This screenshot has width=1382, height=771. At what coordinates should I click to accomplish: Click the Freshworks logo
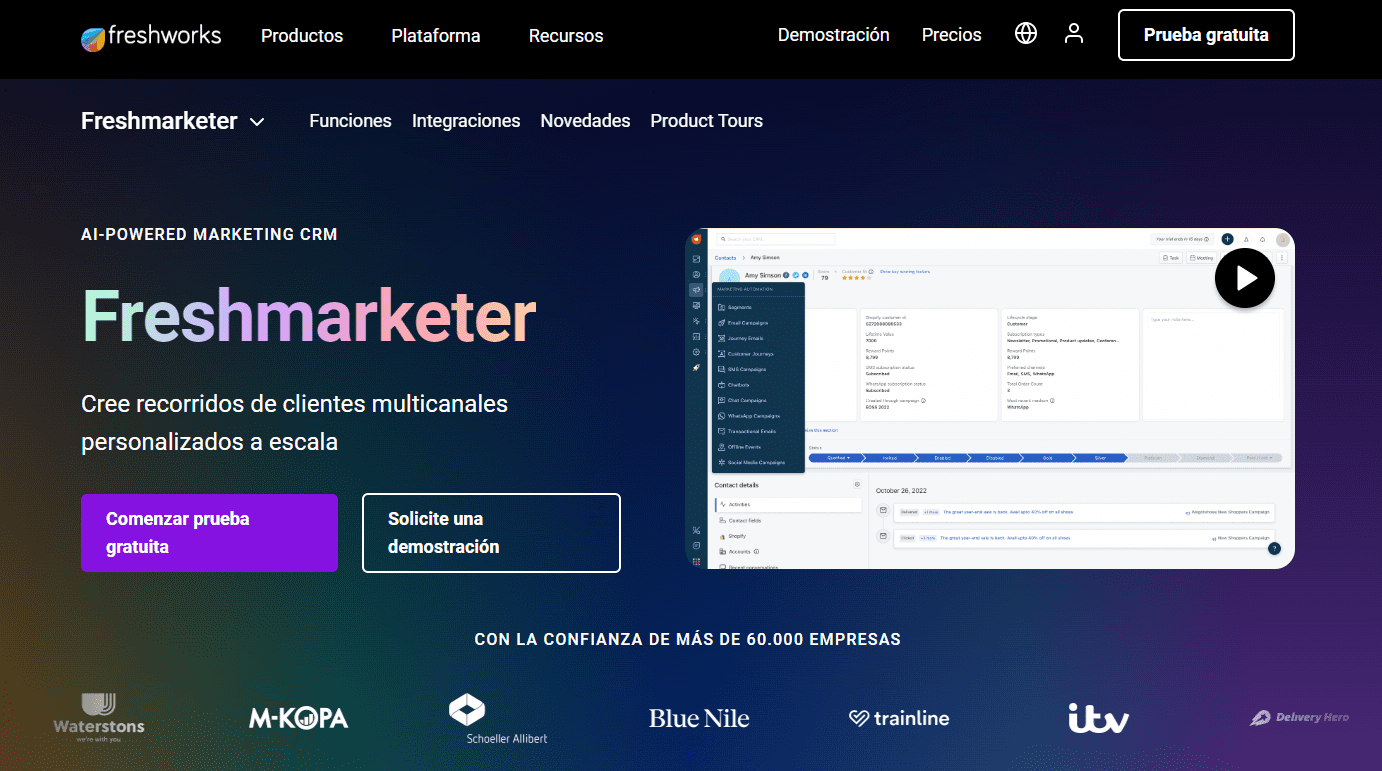(x=150, y=36)
